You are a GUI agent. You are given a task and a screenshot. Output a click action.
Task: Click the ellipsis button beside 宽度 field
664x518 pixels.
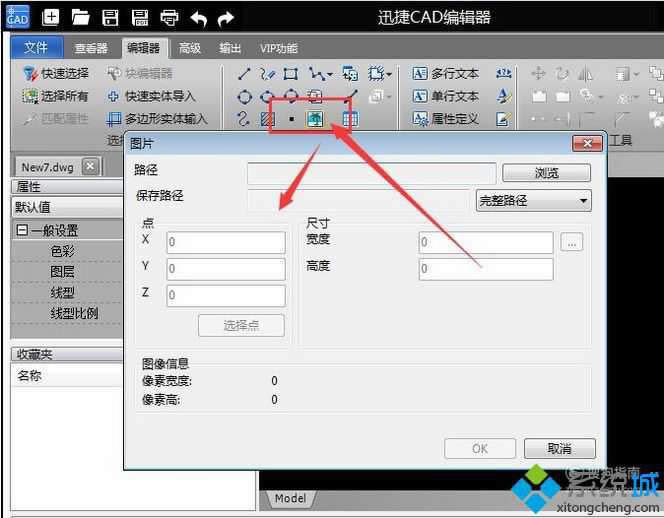[x=571, y=242]
